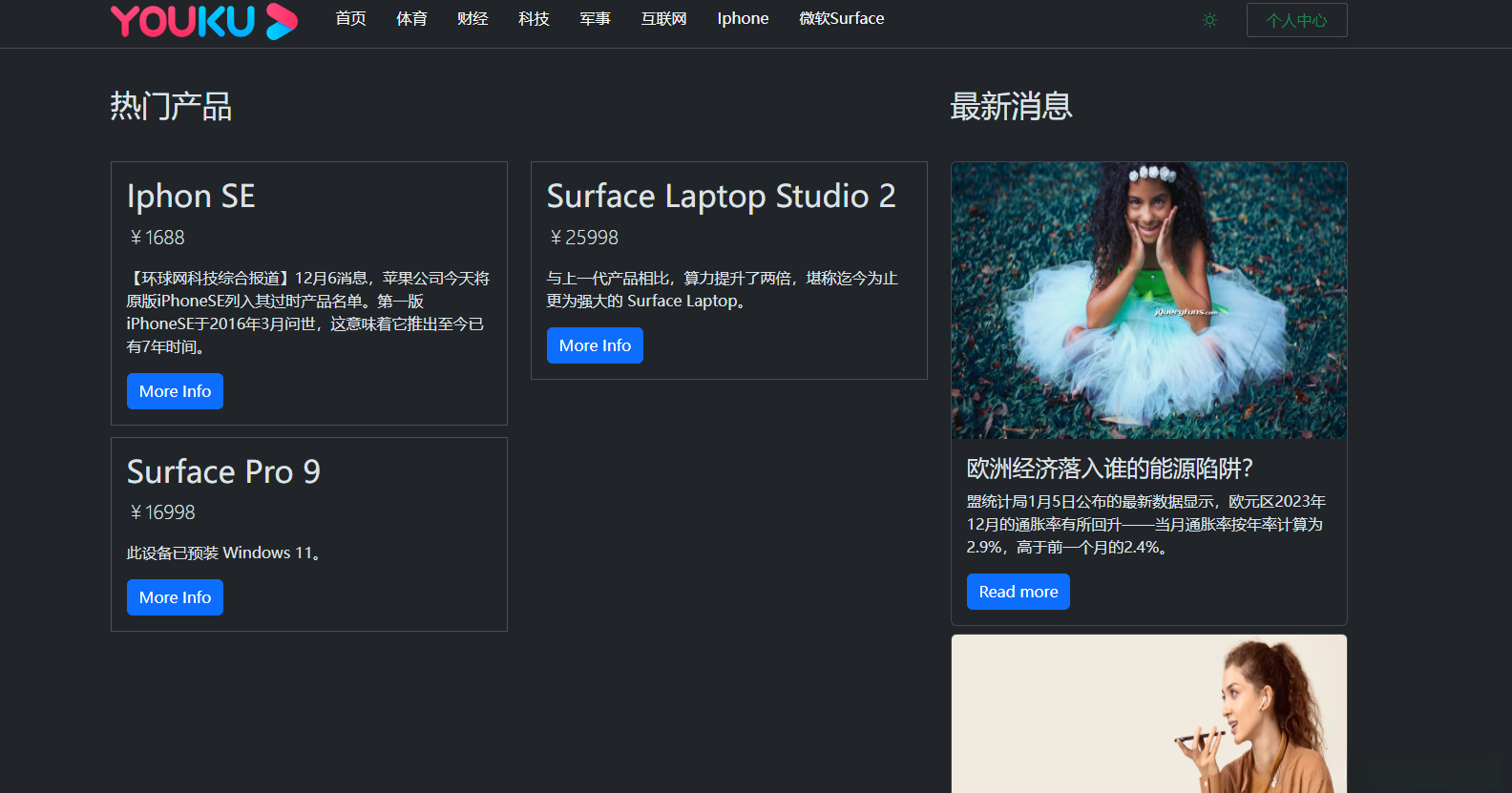
Task: Click More Info for Surface Laptop Studio 2
Action: (x=595, y=345)
